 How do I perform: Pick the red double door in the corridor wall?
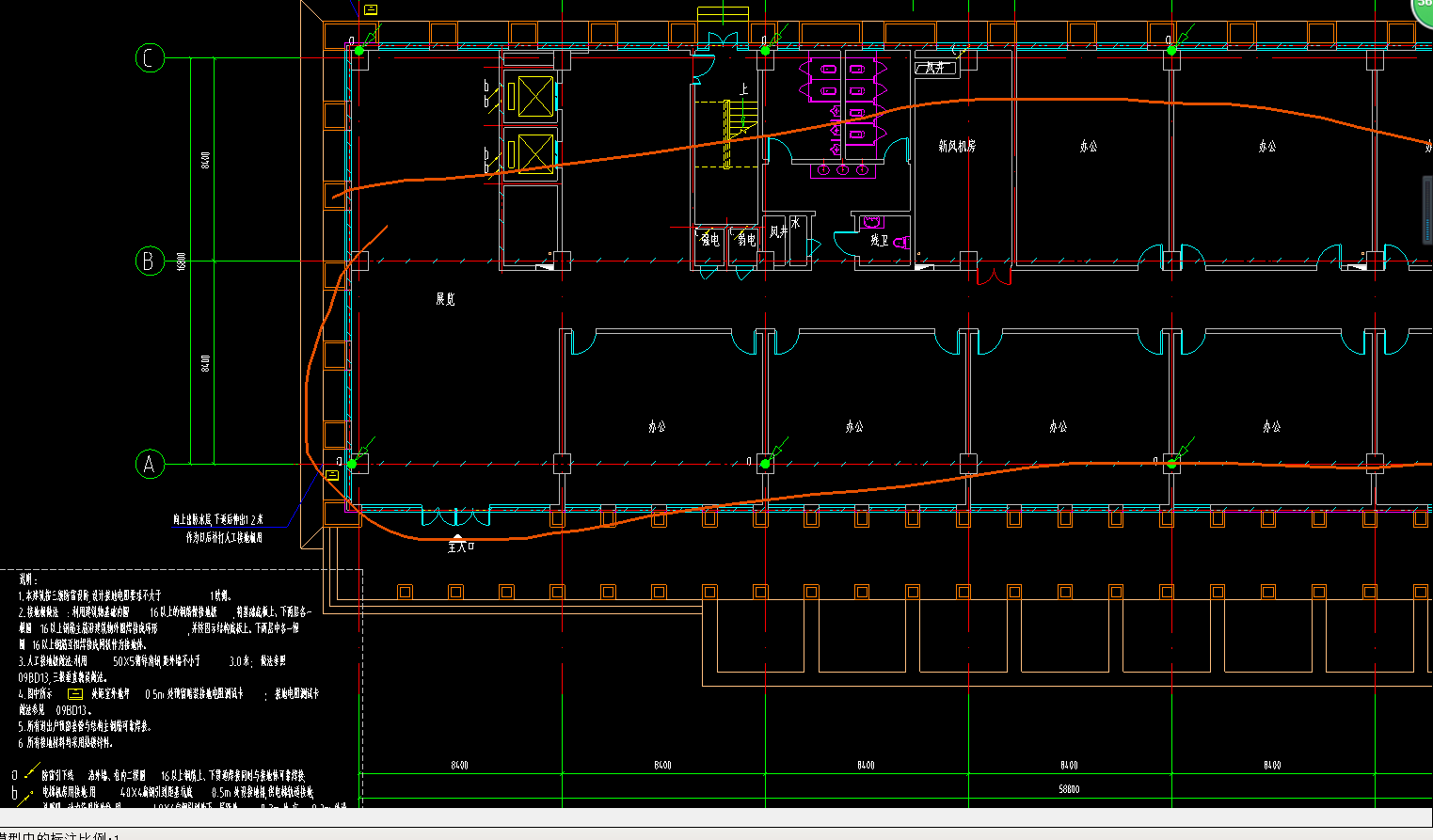click(x=993, y=276)
